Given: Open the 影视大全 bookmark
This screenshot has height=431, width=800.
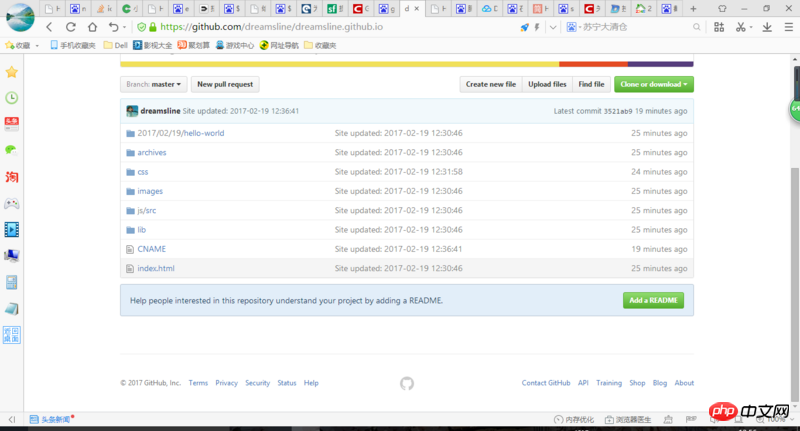Looking at the screenshot, I should tap(153, 45).
